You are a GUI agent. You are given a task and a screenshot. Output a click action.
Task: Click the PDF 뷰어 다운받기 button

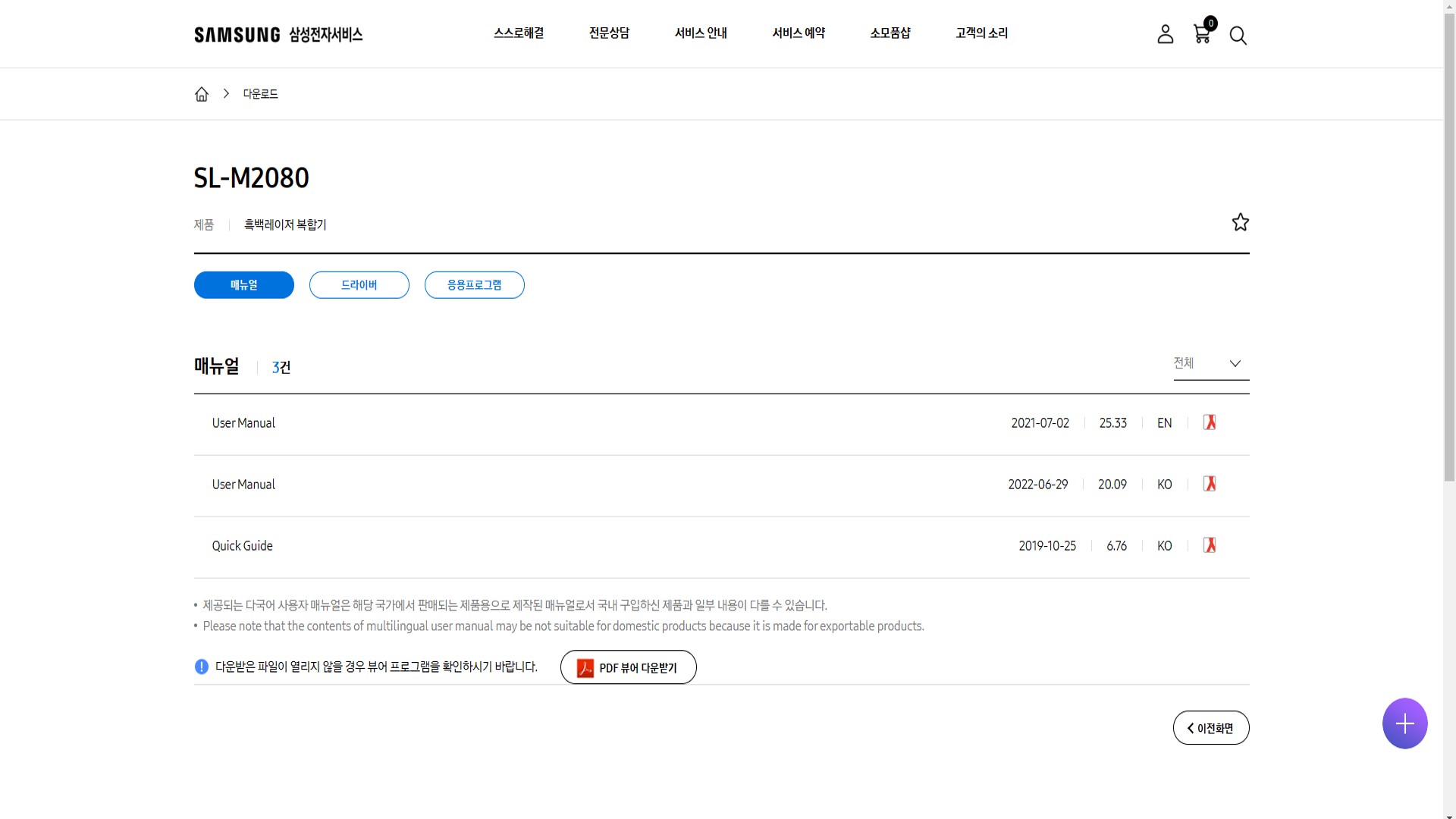(628, 667)
